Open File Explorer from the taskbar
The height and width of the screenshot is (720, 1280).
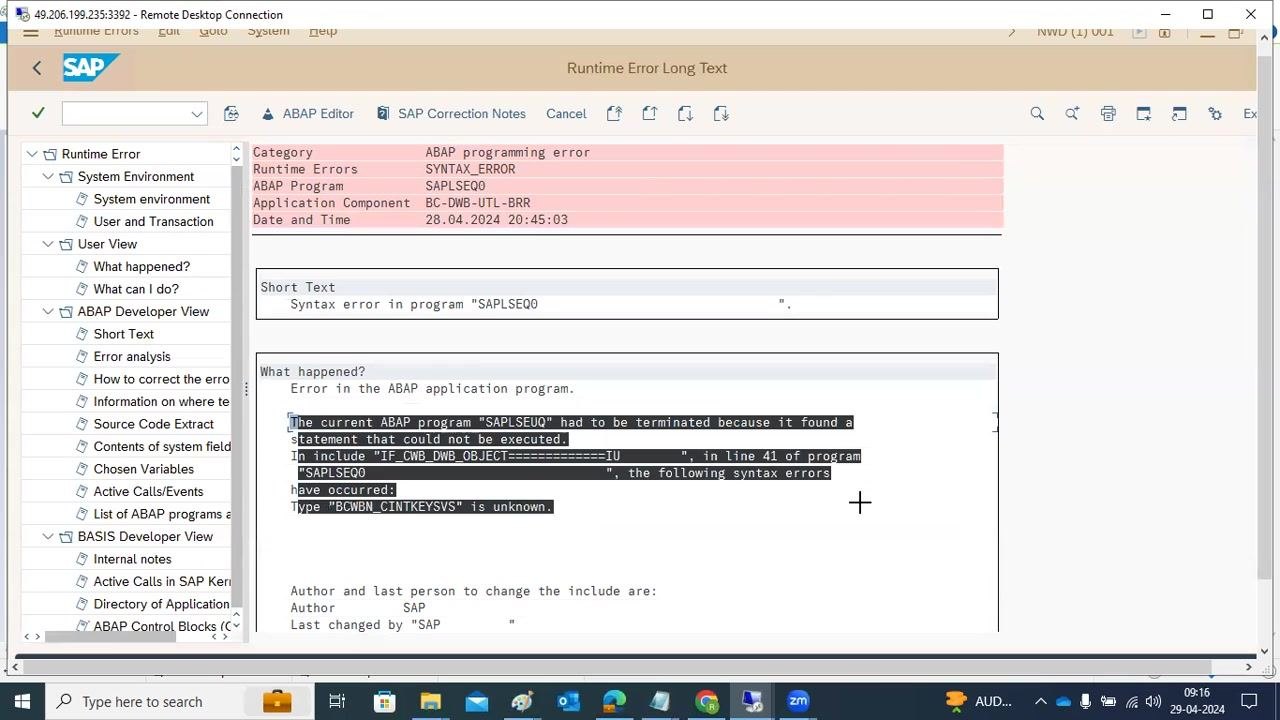tap(430, 701)
